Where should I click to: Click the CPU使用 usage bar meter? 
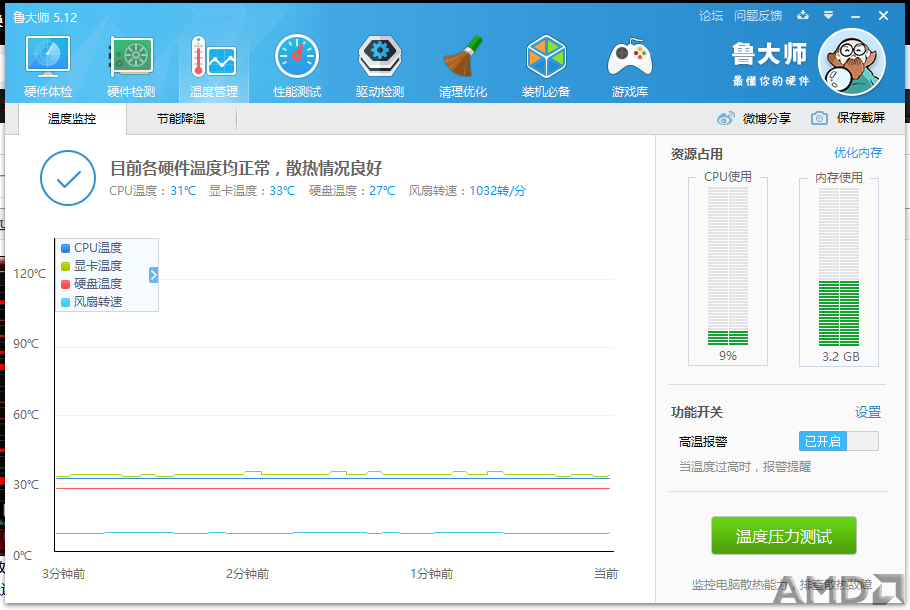point(728,266)
